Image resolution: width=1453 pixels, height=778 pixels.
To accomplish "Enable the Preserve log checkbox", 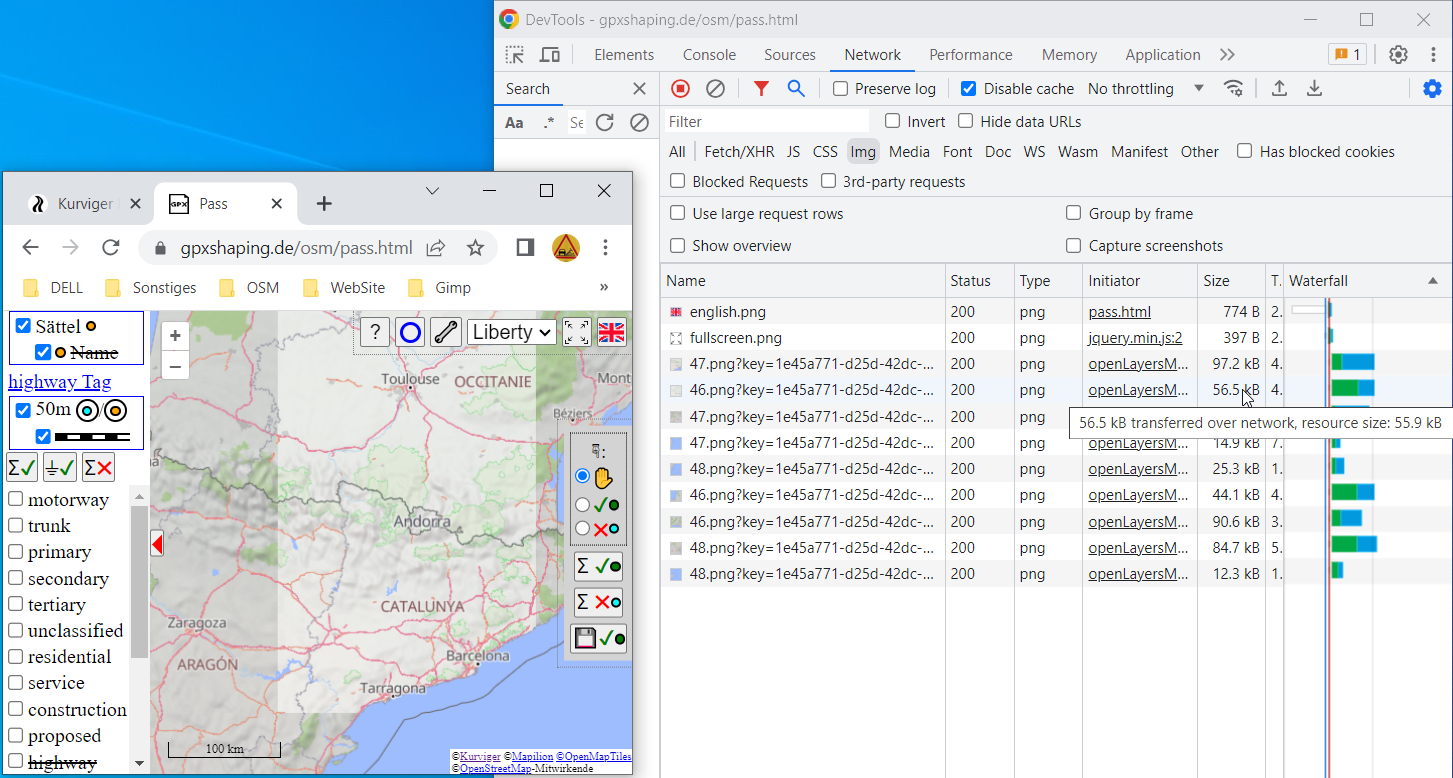I will 841,89.
